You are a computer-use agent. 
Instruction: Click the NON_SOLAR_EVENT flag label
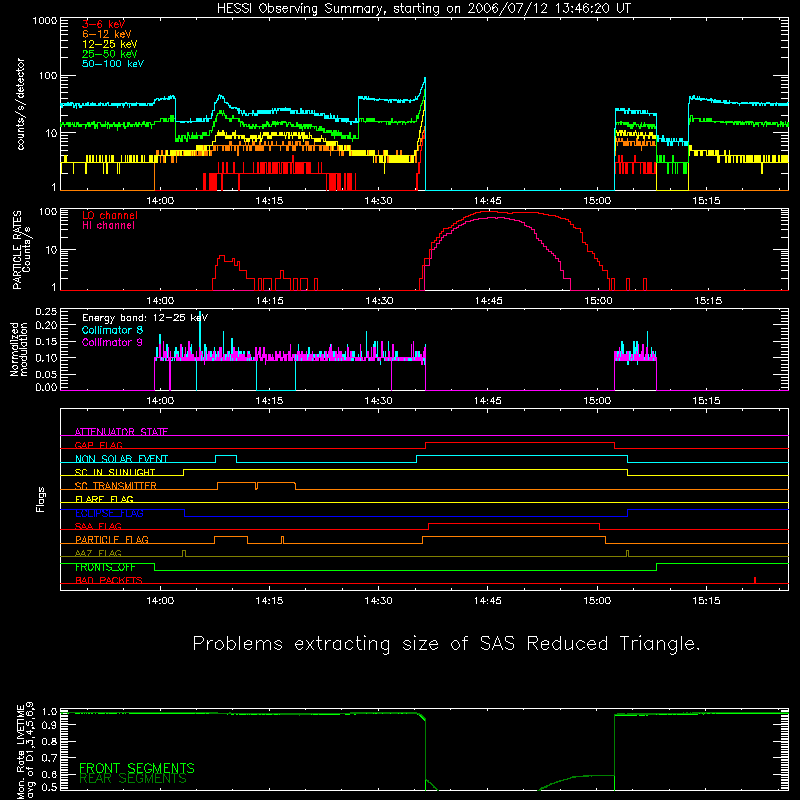click(121, 459)
